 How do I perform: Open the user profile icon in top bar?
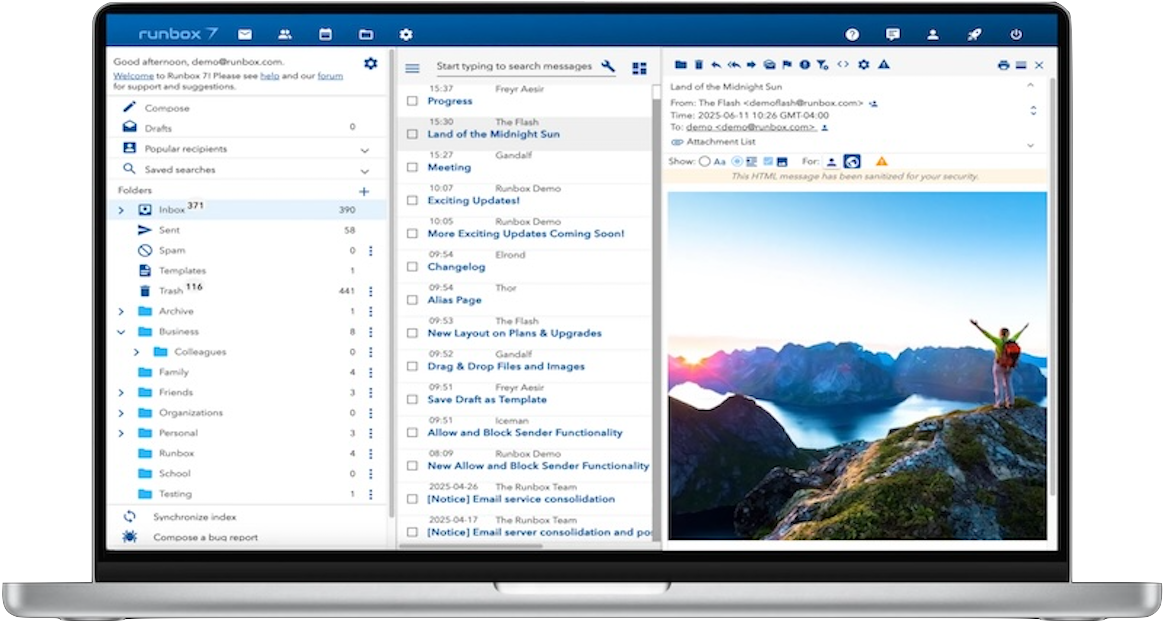coord(933,34)
